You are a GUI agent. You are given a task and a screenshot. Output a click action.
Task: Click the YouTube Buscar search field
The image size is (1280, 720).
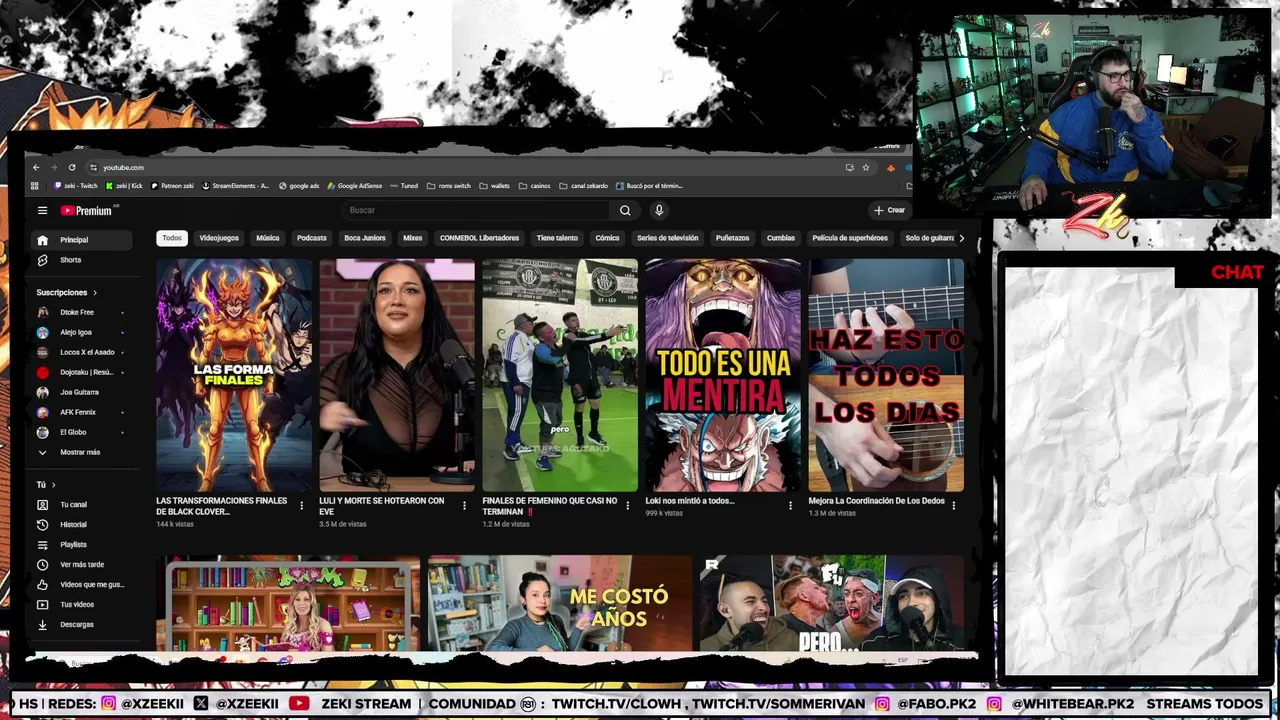tap(476, 210)
